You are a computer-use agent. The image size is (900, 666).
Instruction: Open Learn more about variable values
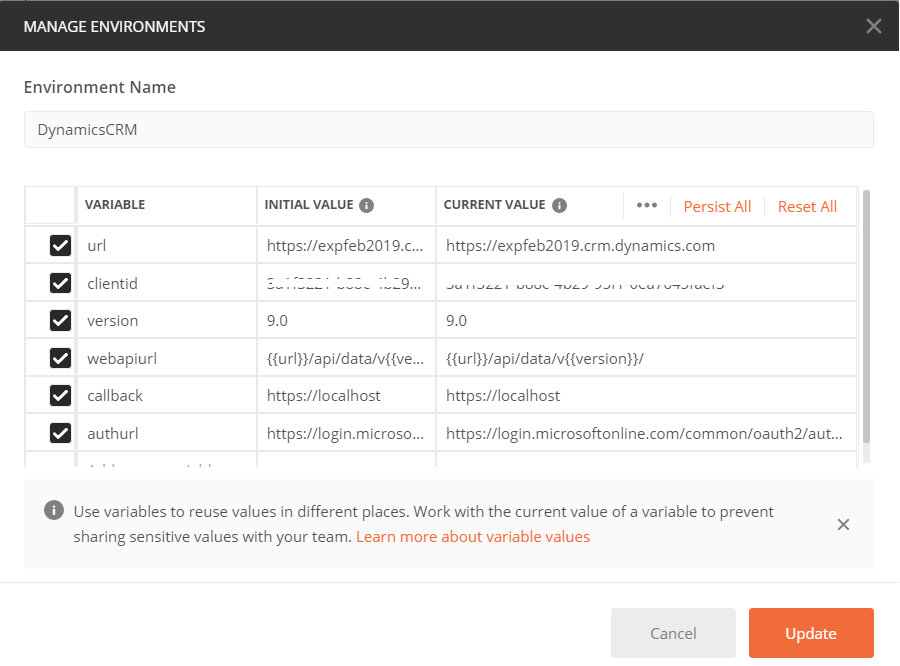(x=472, y=536)
